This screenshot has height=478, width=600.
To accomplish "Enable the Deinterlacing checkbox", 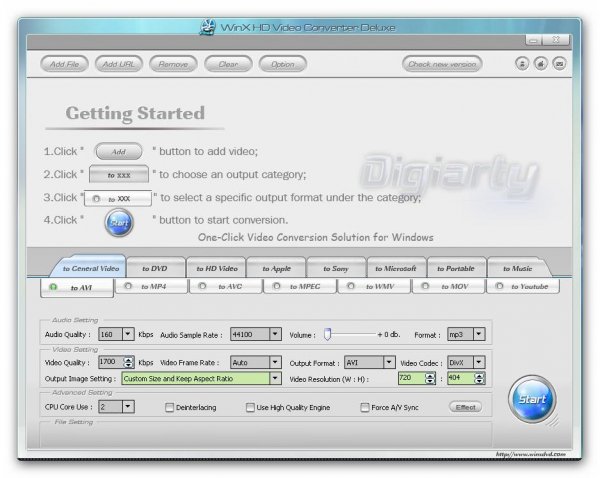I will 169,407.
